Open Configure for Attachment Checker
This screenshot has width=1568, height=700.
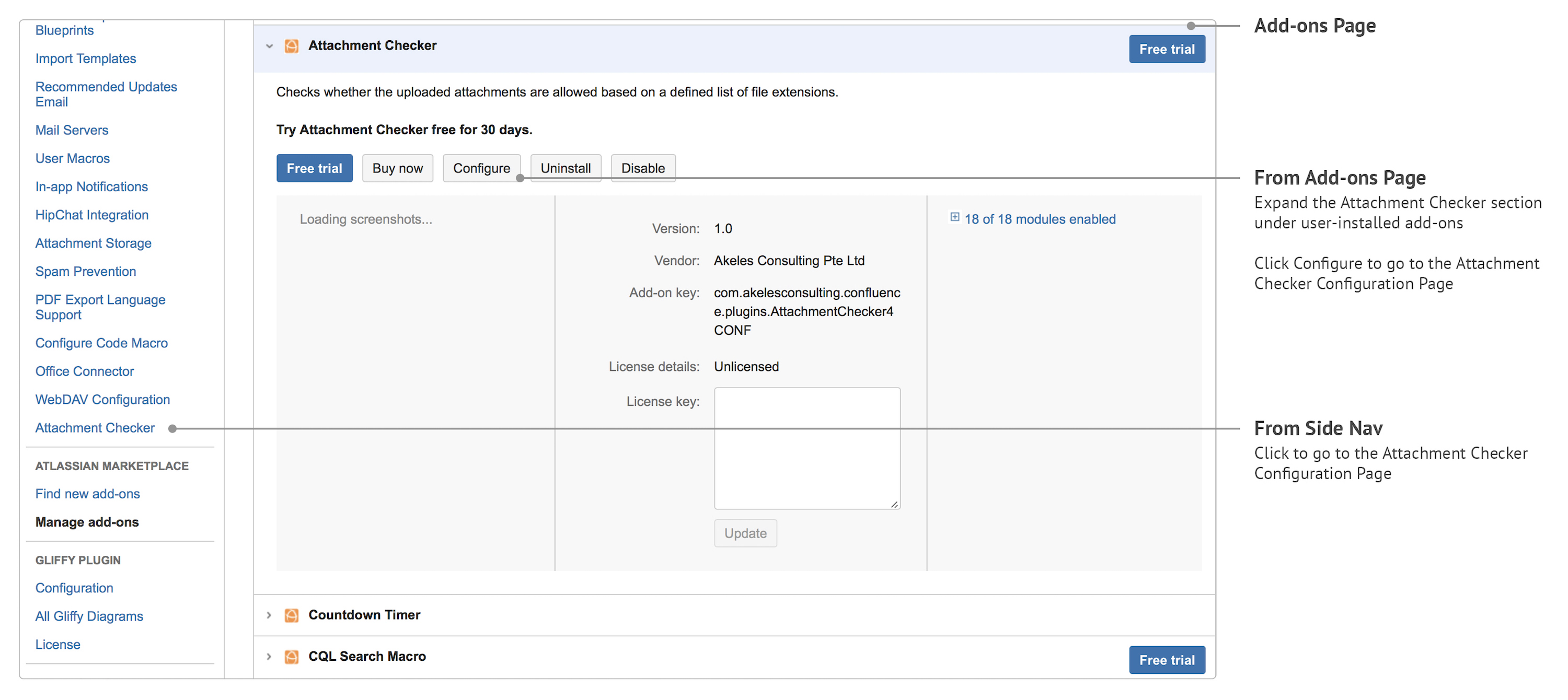point(481,168)
